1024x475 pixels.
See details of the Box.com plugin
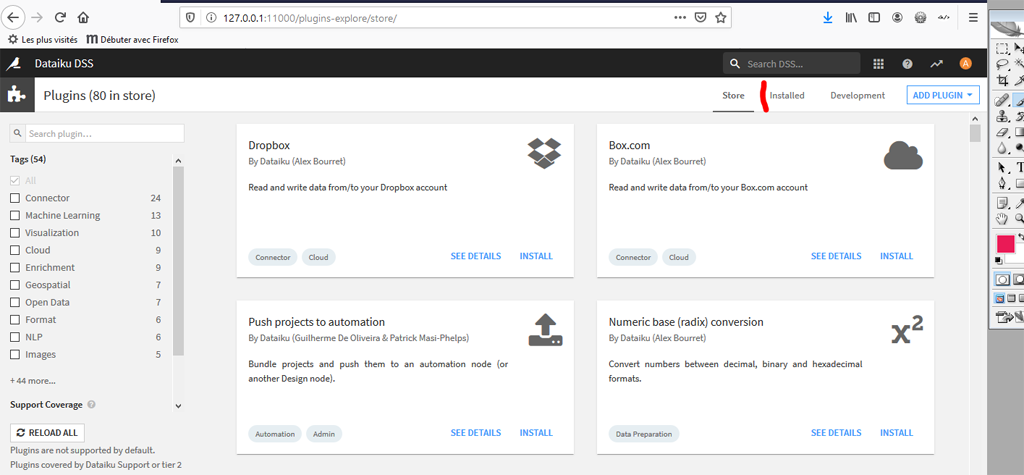click(836, 256)
